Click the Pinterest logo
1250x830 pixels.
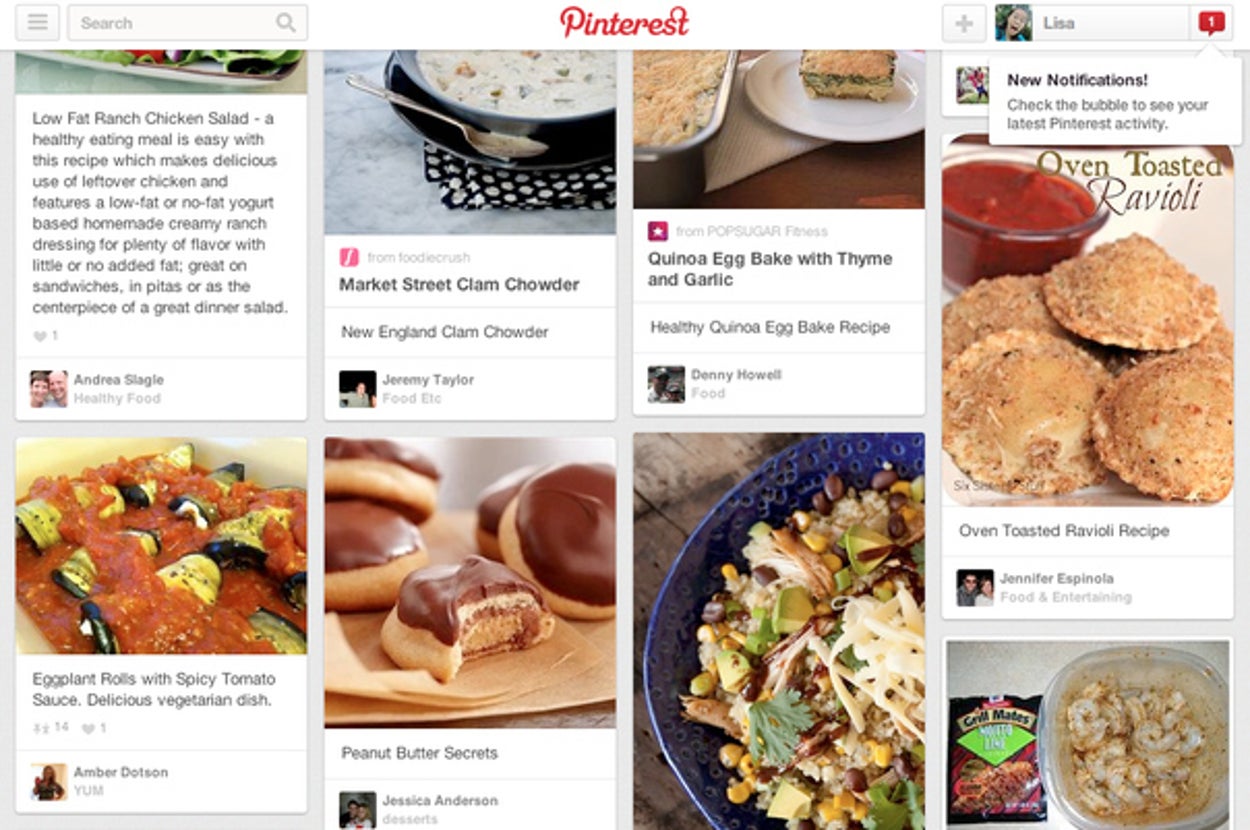coord(624,22)
